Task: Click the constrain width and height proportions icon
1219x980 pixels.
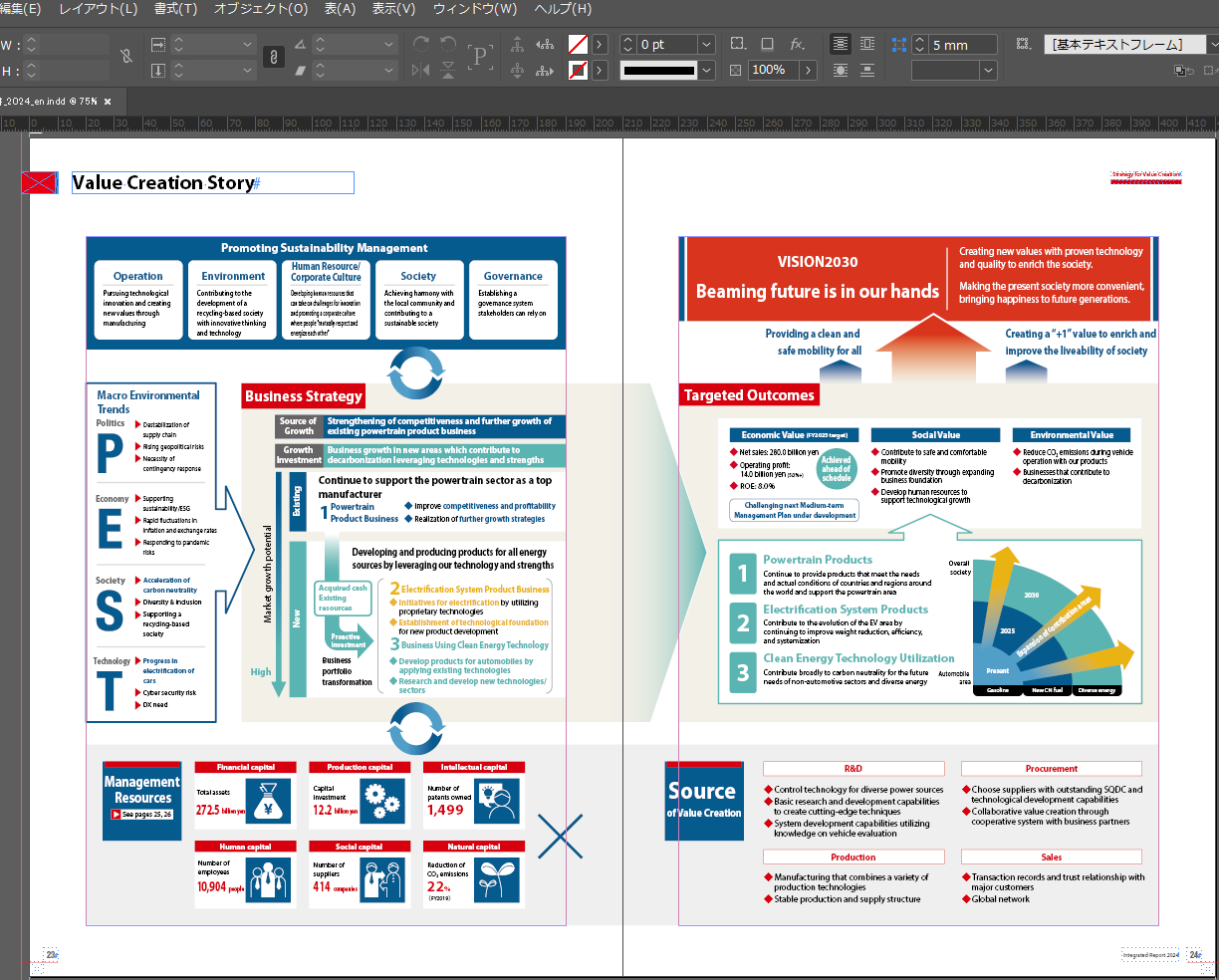Action: [x=126, y=57]
